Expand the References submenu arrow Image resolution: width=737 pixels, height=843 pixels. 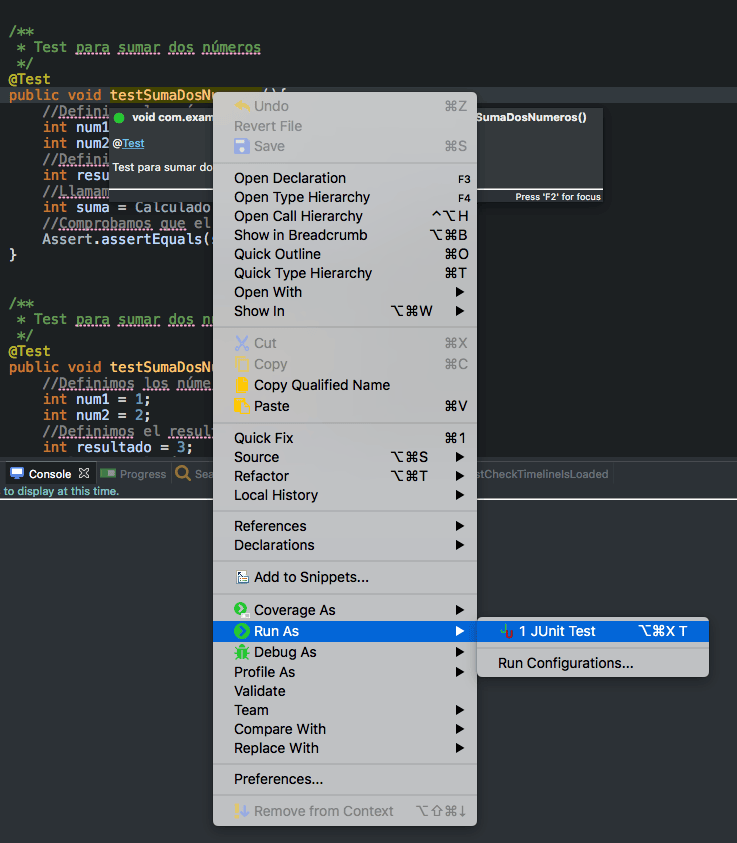tap(460, 526)
